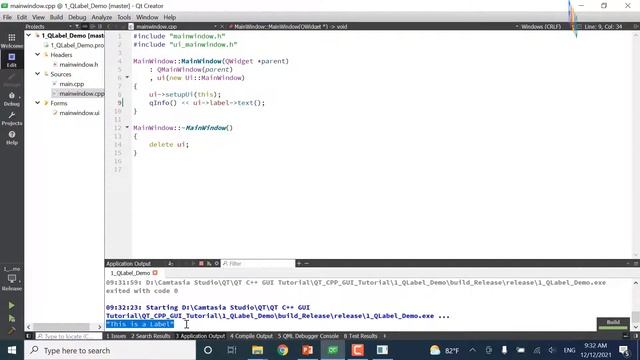Open File Explorer from the taskbar
Screen dimensions: 640x360
tap(258, 350)
